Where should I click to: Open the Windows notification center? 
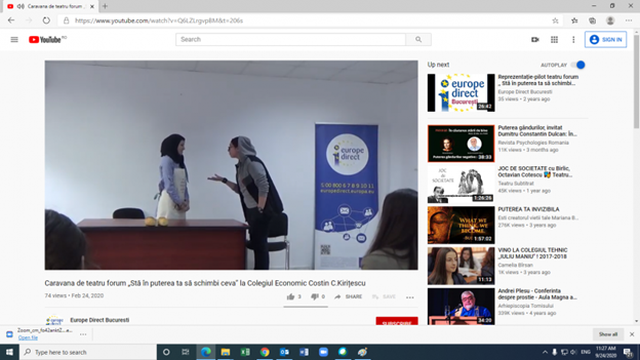(x=628, y=352)
